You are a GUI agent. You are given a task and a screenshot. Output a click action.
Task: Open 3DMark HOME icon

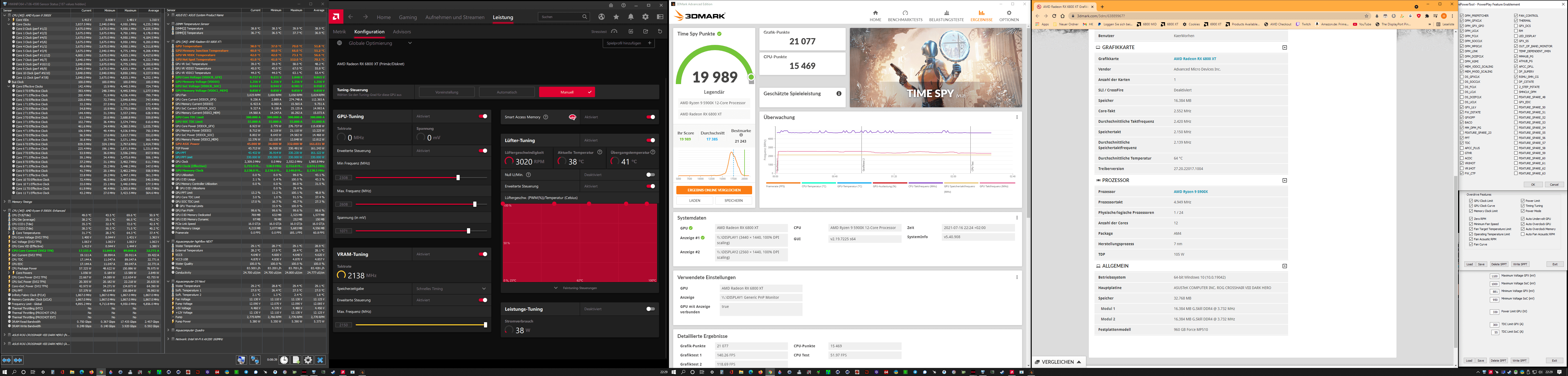pyautogui.click(x=875, y=13)
